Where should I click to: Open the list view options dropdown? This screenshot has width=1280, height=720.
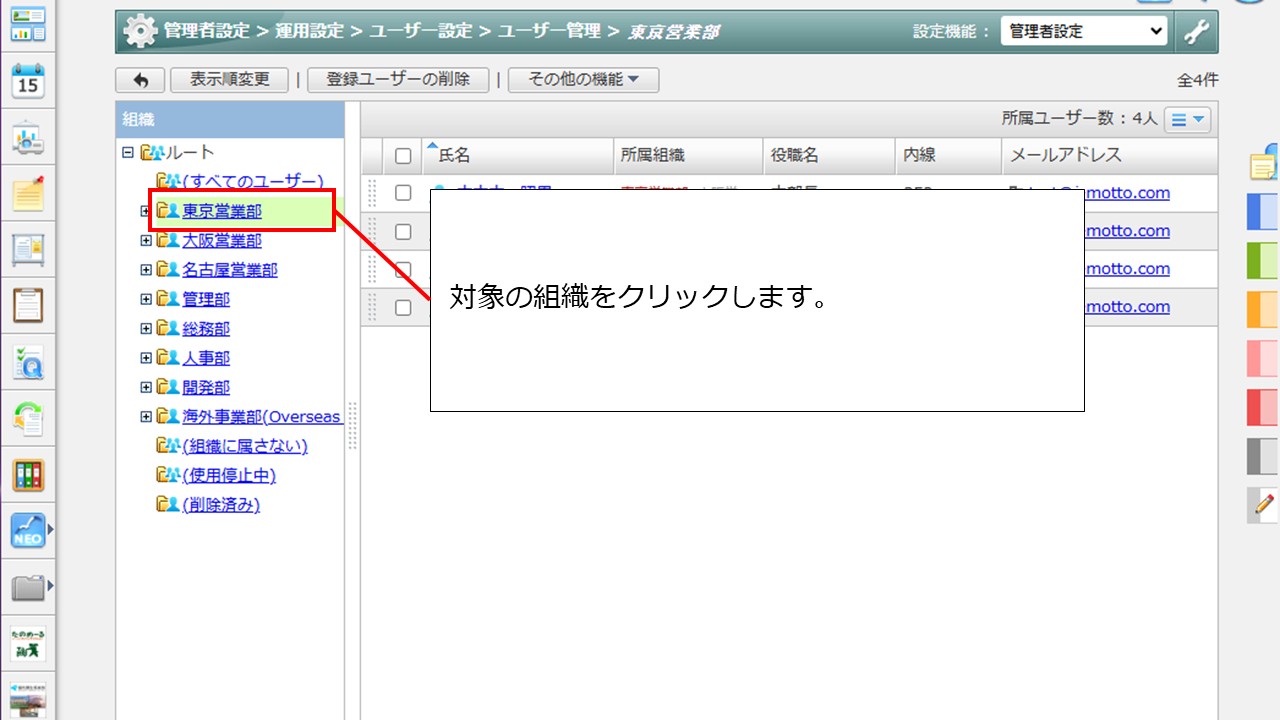(1189, 120)
